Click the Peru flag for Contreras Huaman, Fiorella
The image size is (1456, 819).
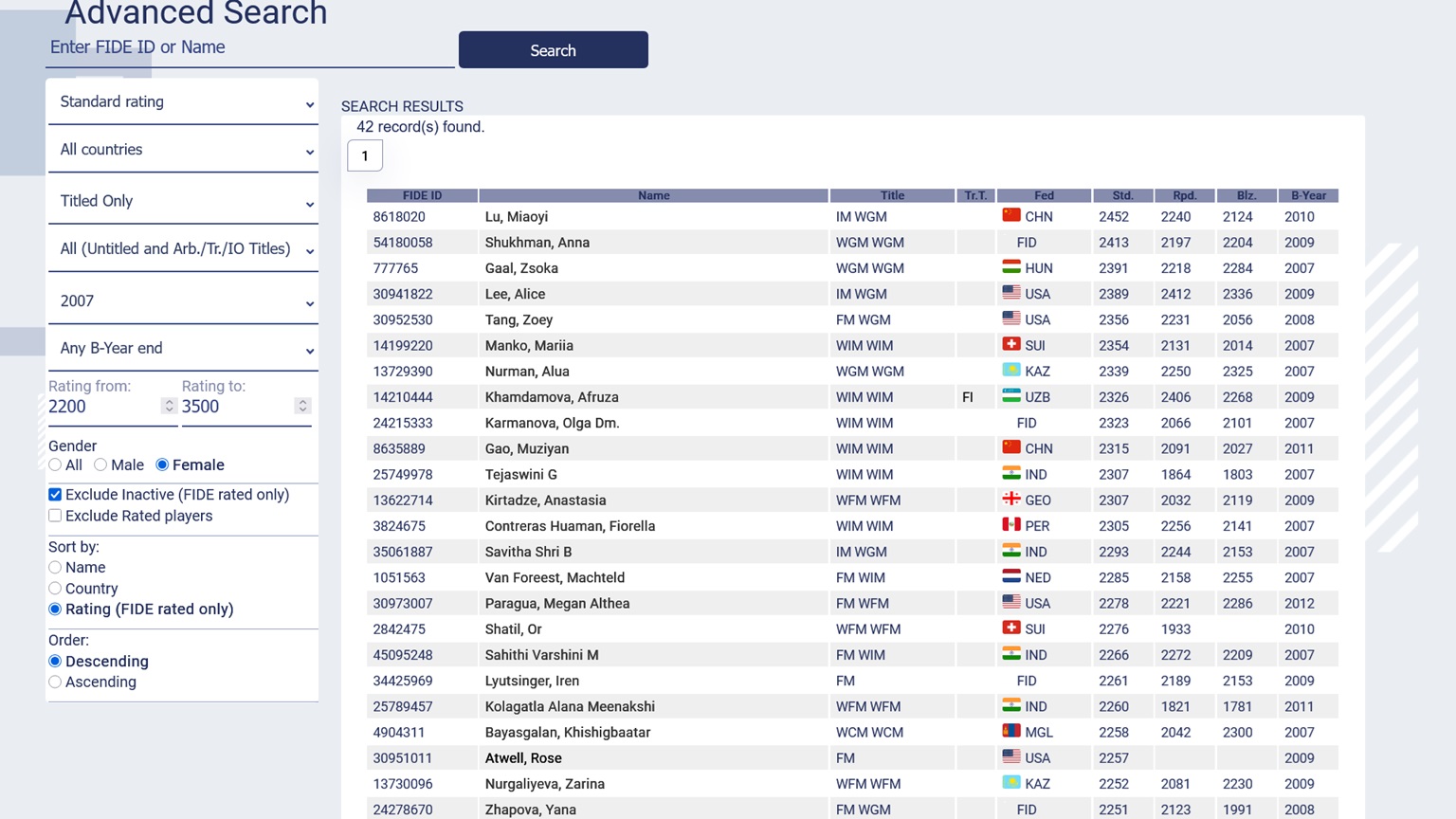pos(1011,524)
